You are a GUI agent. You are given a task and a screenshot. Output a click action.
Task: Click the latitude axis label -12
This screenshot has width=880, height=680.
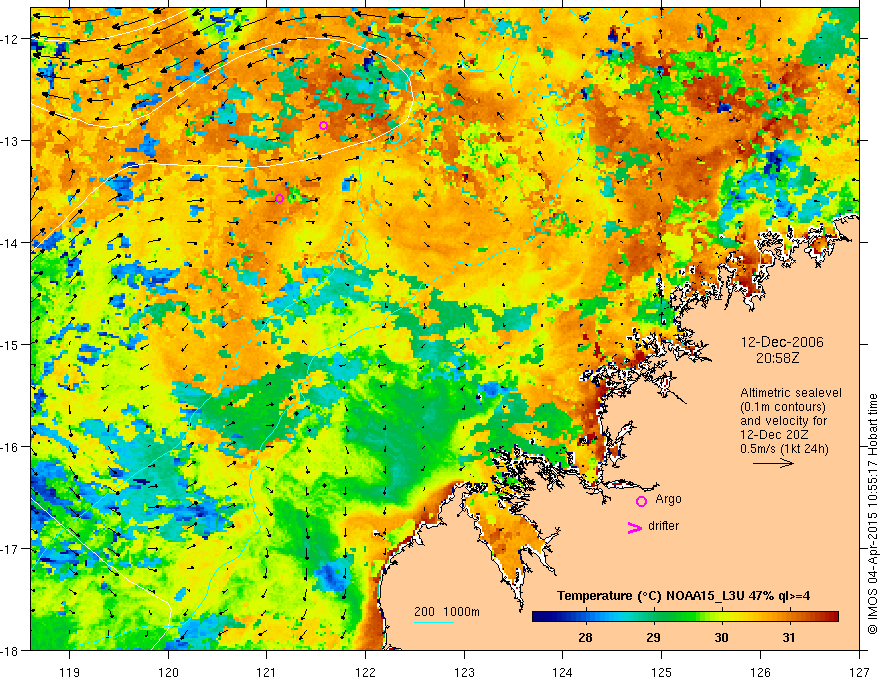click(11, 39)
